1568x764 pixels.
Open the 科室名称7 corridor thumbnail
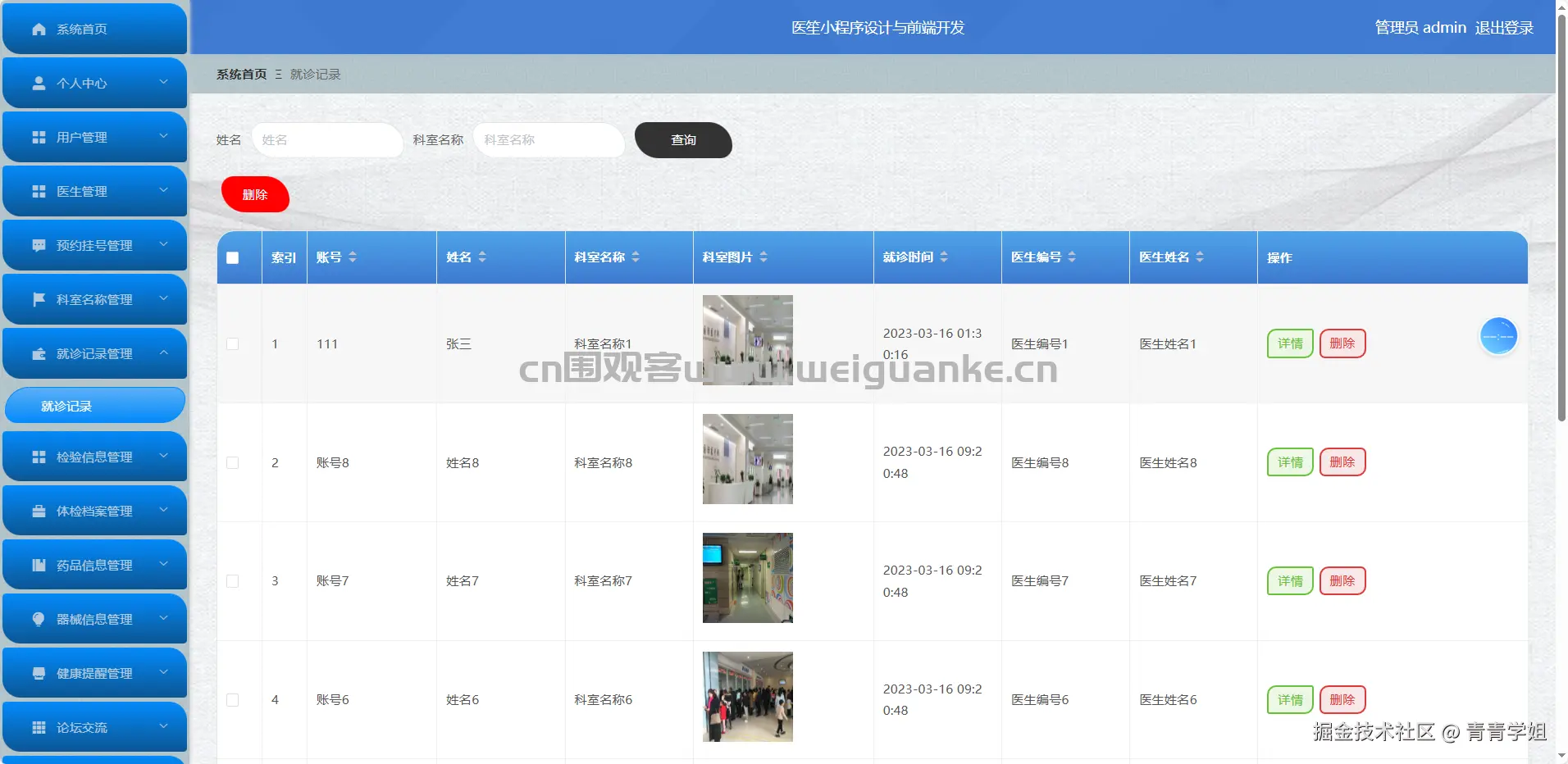tap(748, 578)
